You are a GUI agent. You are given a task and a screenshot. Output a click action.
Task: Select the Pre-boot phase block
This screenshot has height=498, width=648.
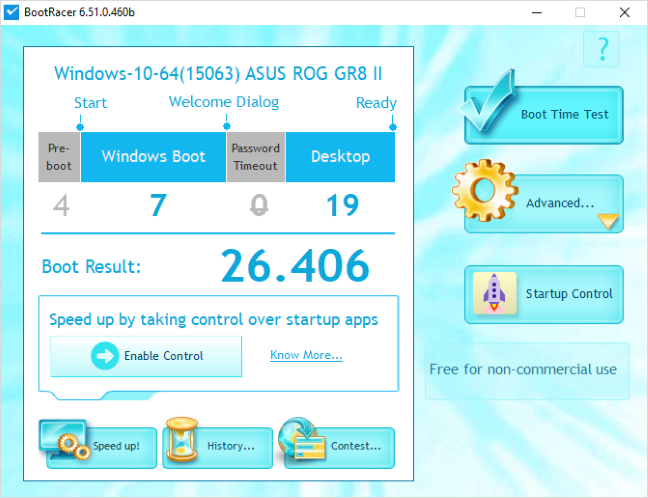(x=59, y=157)
